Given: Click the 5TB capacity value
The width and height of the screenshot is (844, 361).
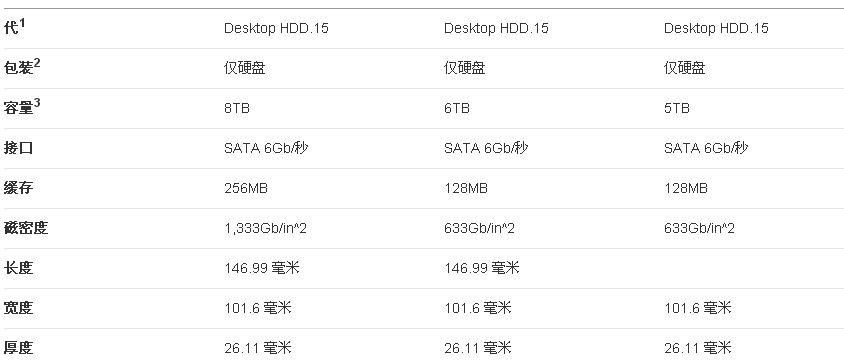Looking at the screenshot, I should coord(677,108).
